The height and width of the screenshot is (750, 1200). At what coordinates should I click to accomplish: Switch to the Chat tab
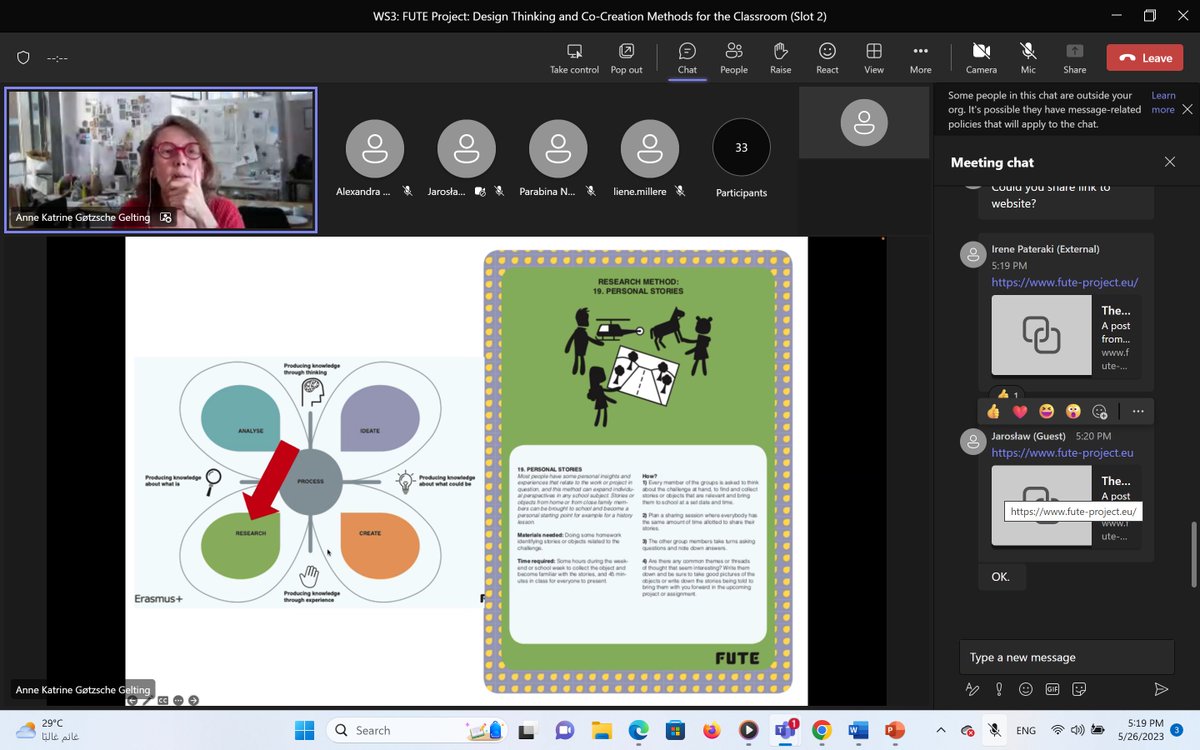(x=686, y=57)
